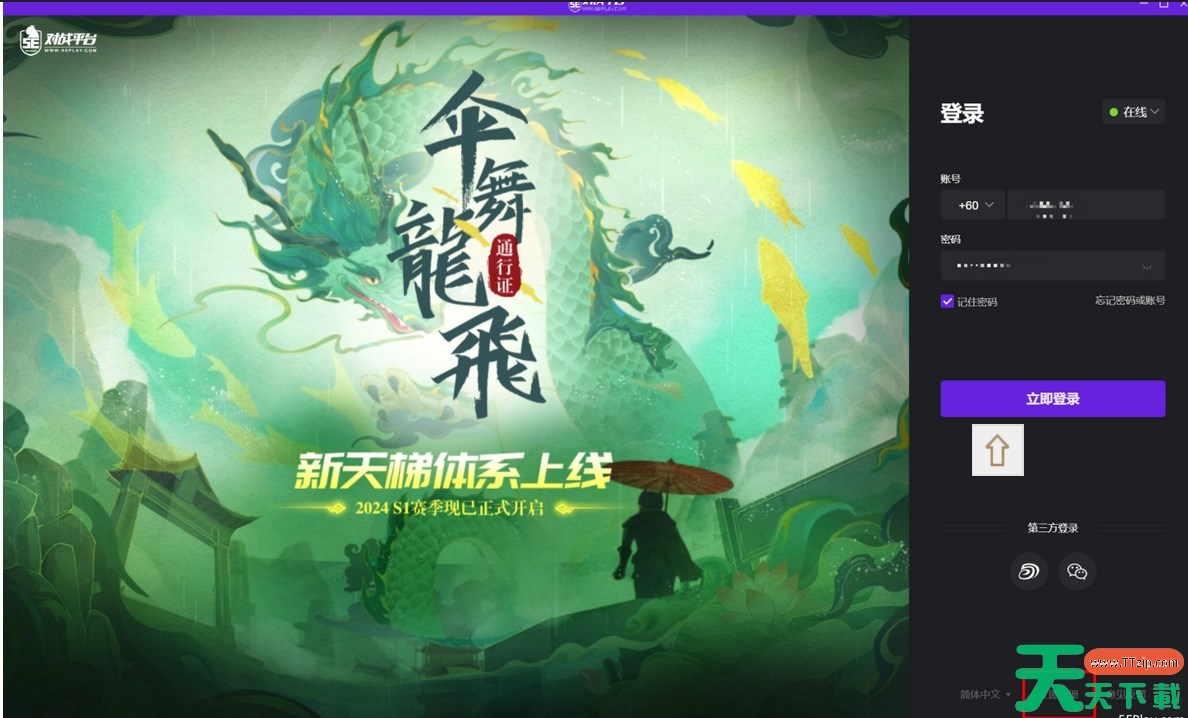The width and height of the screenshot is (1188, 718).
Task: Focus the 密码 password field
Action: point(1052,266)
